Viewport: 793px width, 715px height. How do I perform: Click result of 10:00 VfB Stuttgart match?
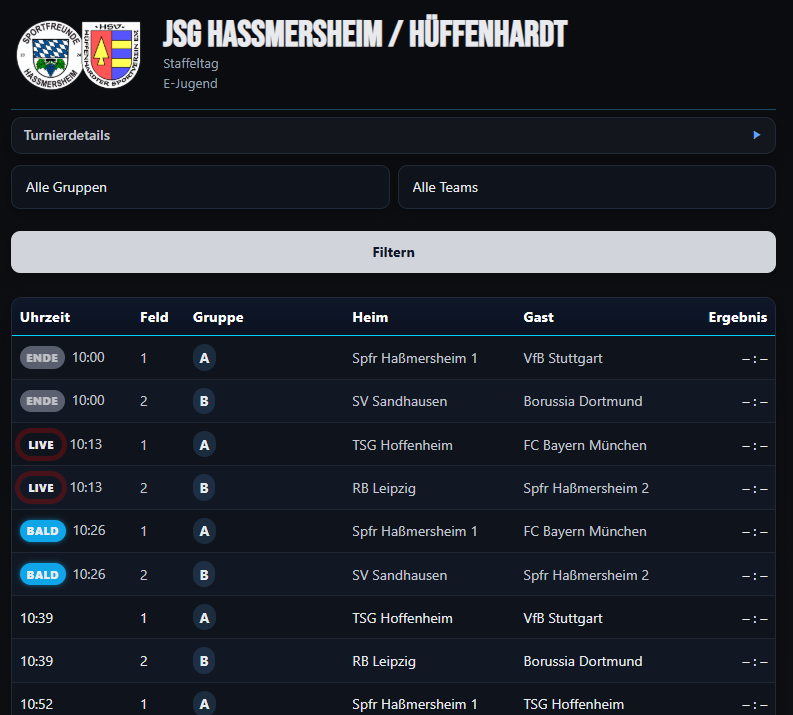tap(755, 359)
